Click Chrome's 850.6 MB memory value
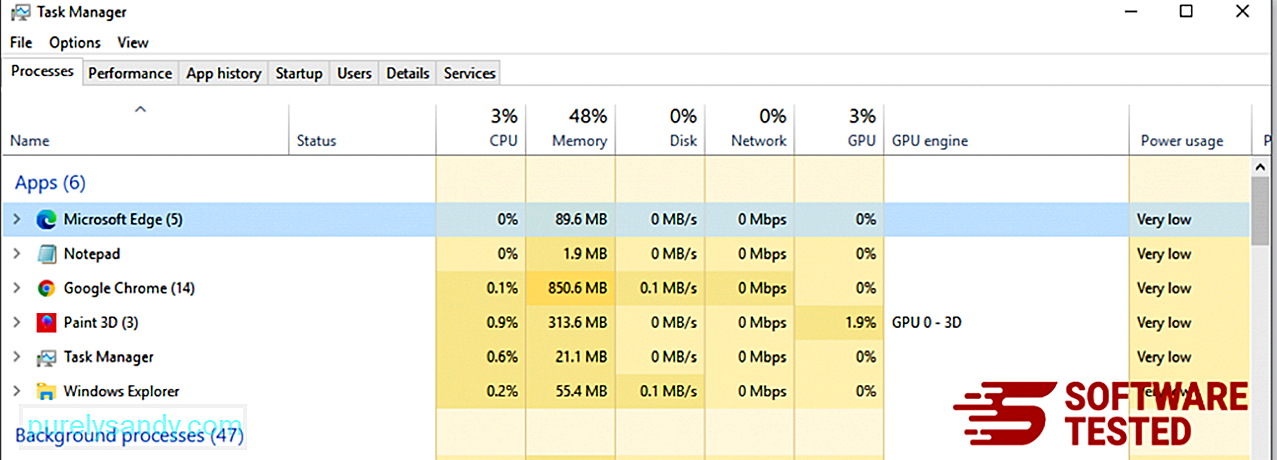Screen dimensions: 1277x460 pyautogui.click(x=578, y=288)
